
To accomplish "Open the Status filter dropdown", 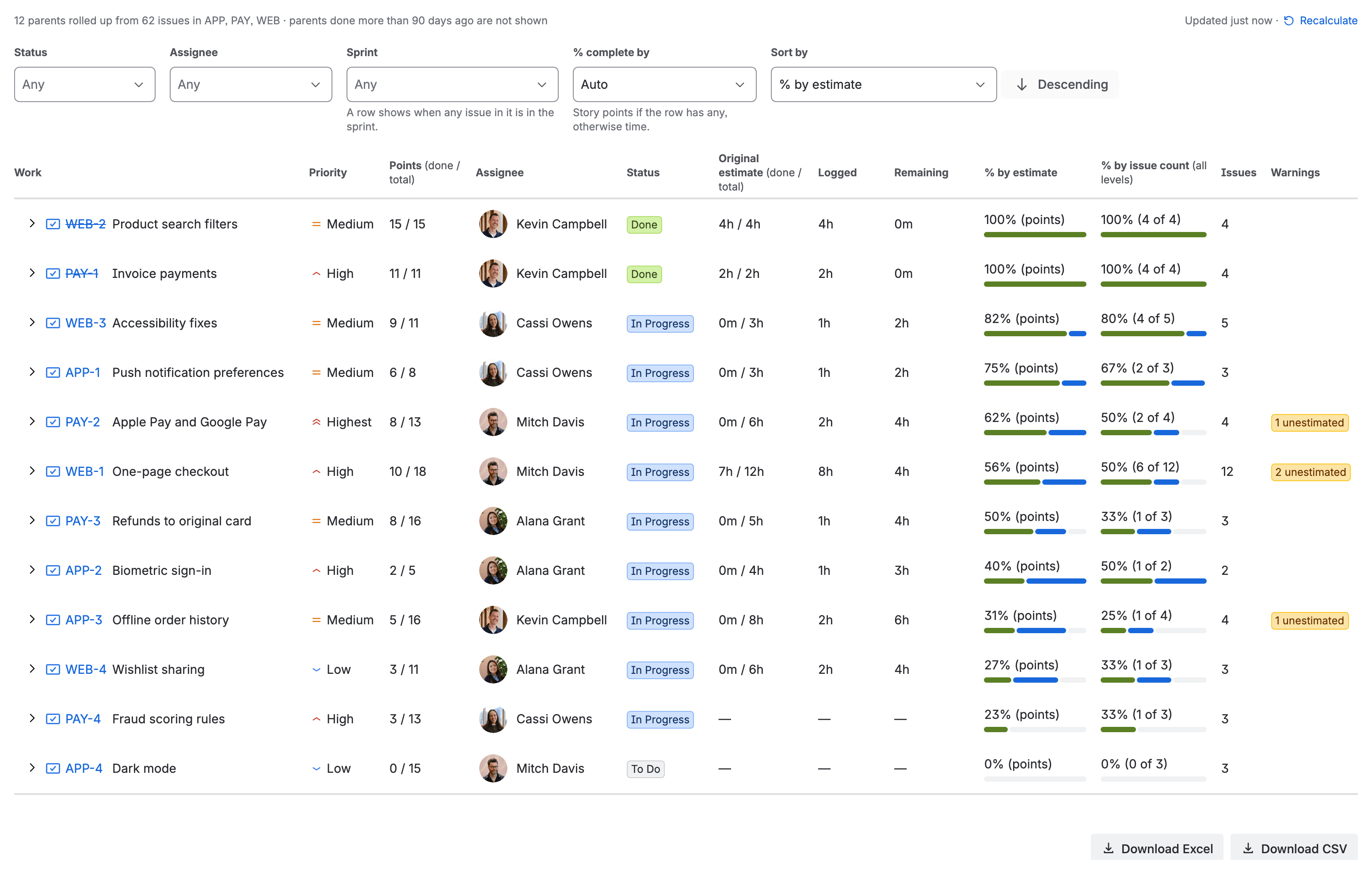I will (85, 84).
